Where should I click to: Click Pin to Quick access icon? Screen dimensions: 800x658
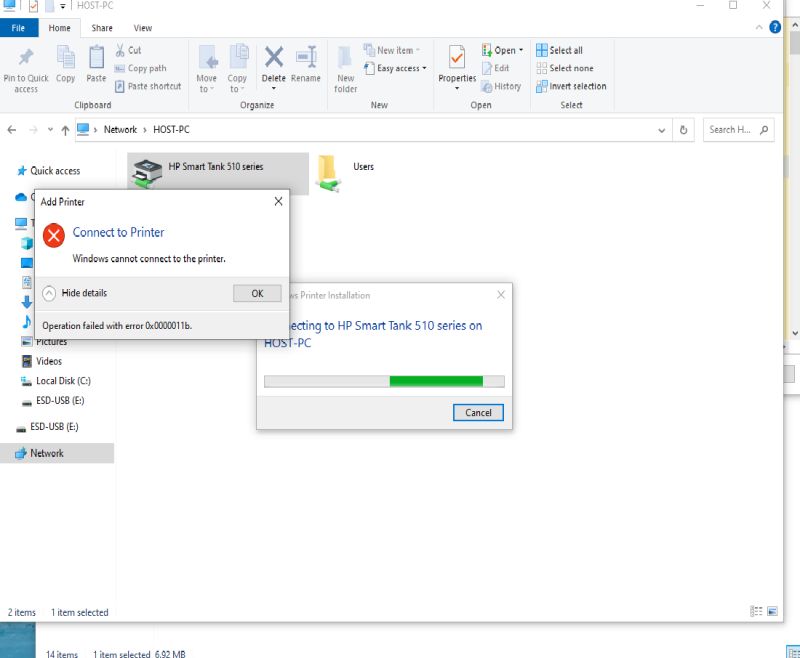[x=26, y=57]
